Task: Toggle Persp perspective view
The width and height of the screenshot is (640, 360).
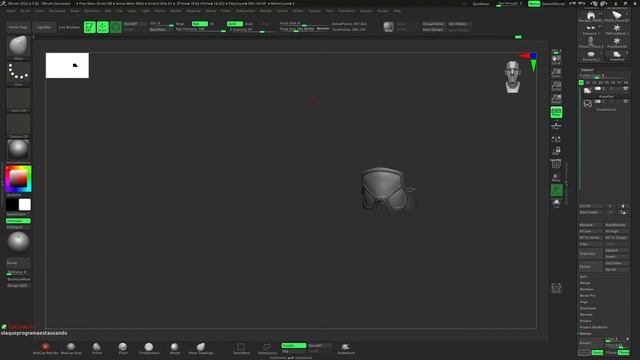Action: point(556,112)
